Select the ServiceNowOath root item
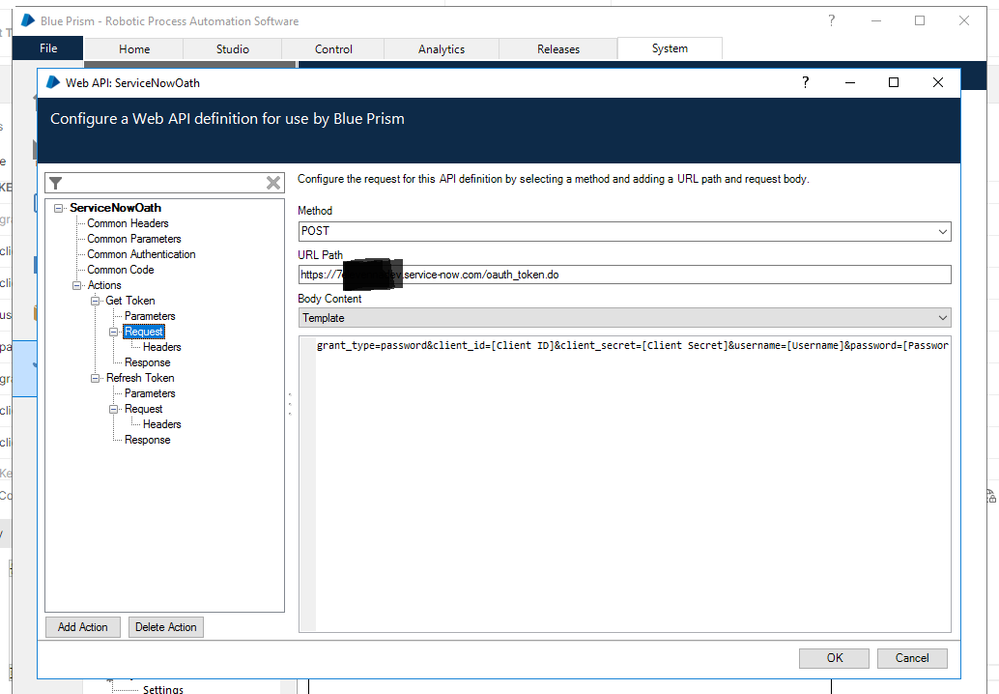Image resolution: width=999 pixels, height=694 pixels. (x=115, y=208)
